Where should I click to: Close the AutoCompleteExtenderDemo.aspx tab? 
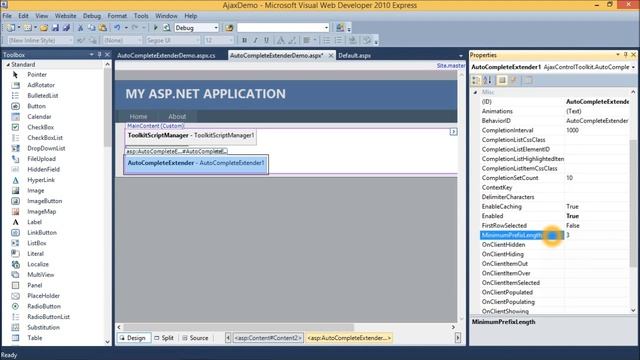click(x=331, y=56)
